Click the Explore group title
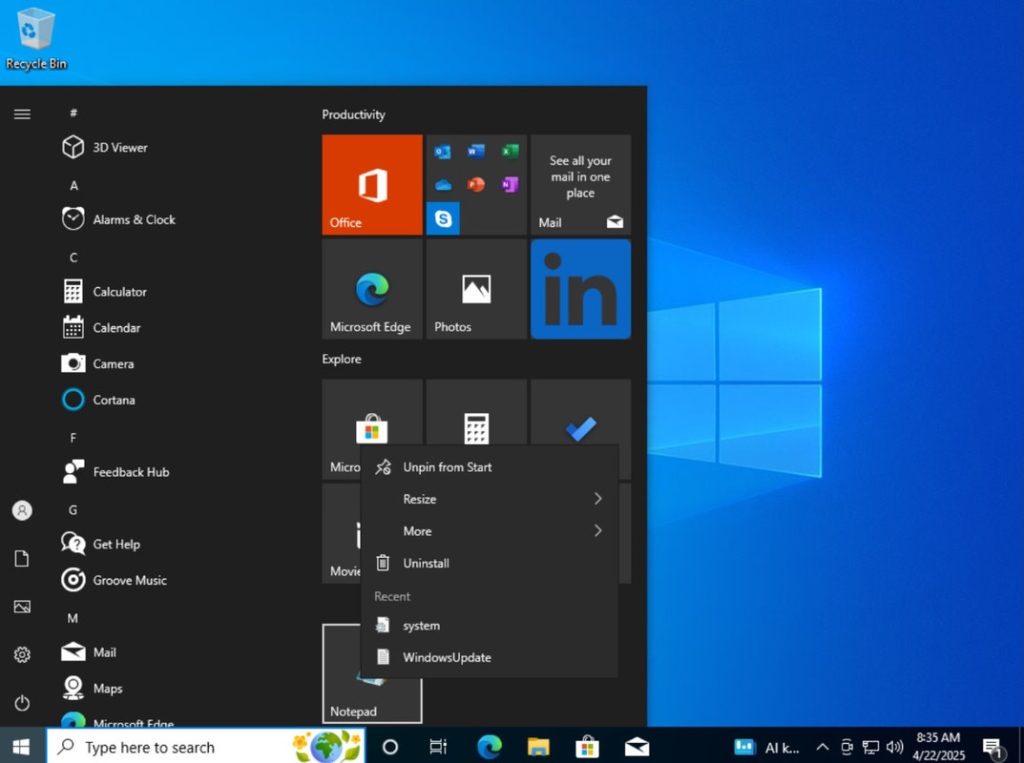 342,359
